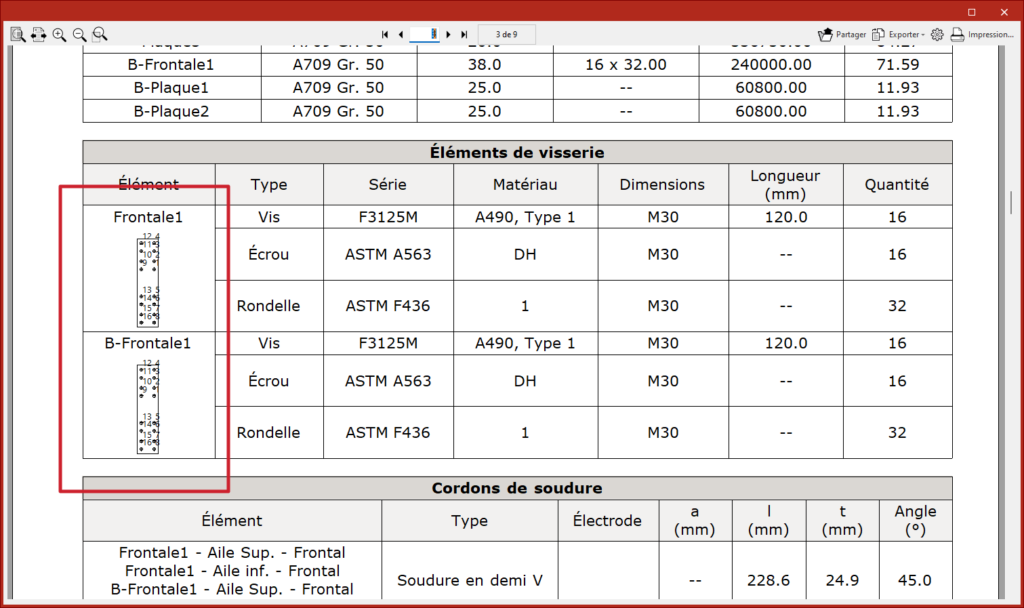The image size is (1024, 608).
Task: Zoom in with the plus magnifier
Action: 59,35
